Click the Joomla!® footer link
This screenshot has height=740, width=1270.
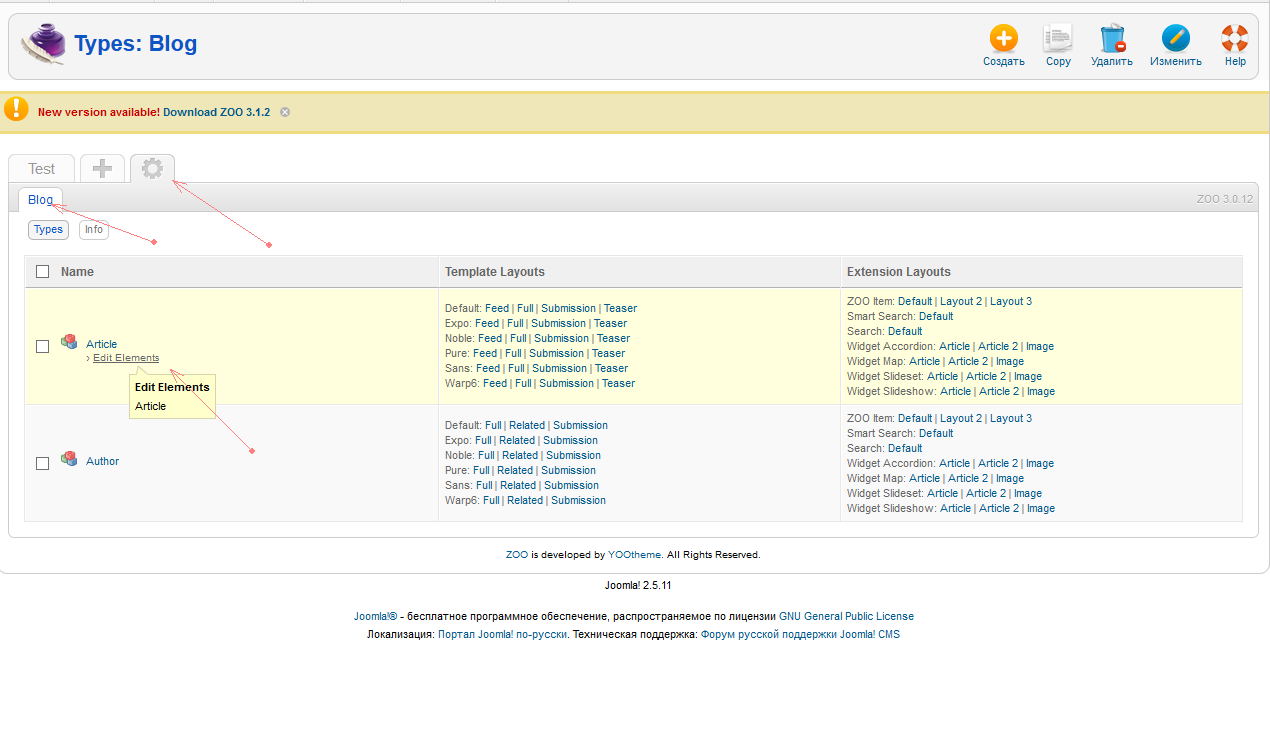375,616
